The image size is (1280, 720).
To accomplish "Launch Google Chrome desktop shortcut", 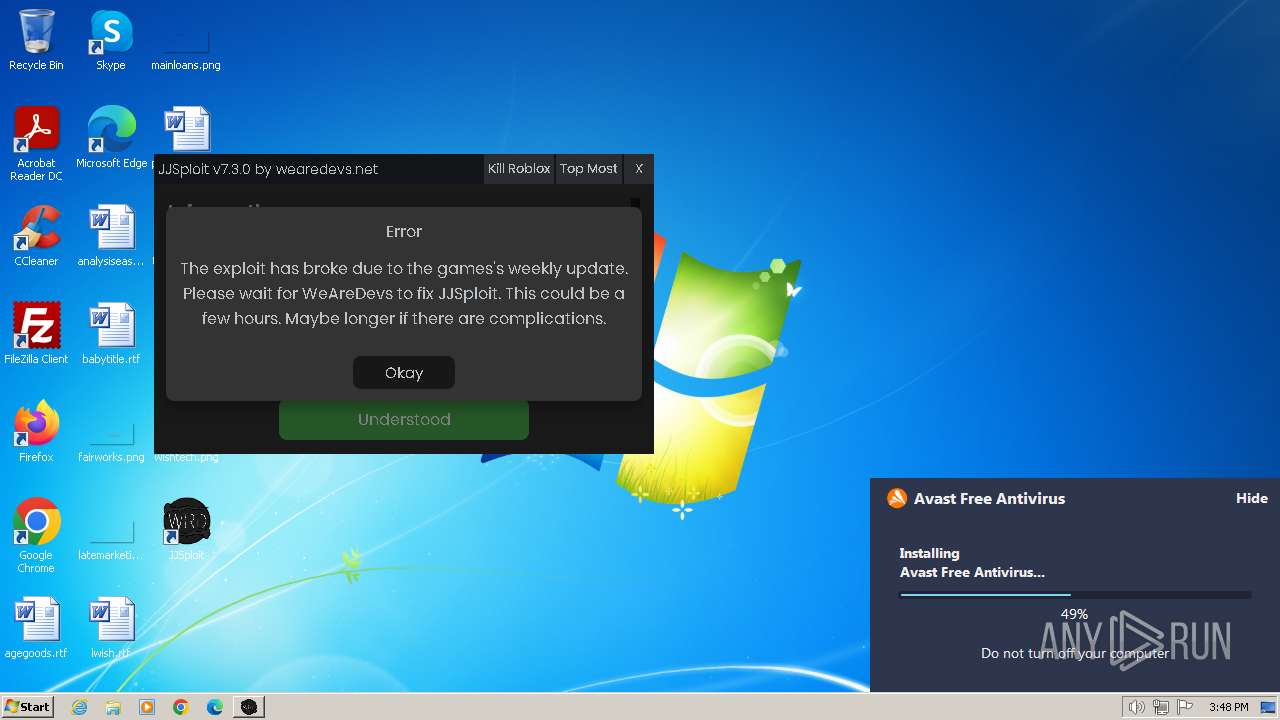I will pos(36,536).
